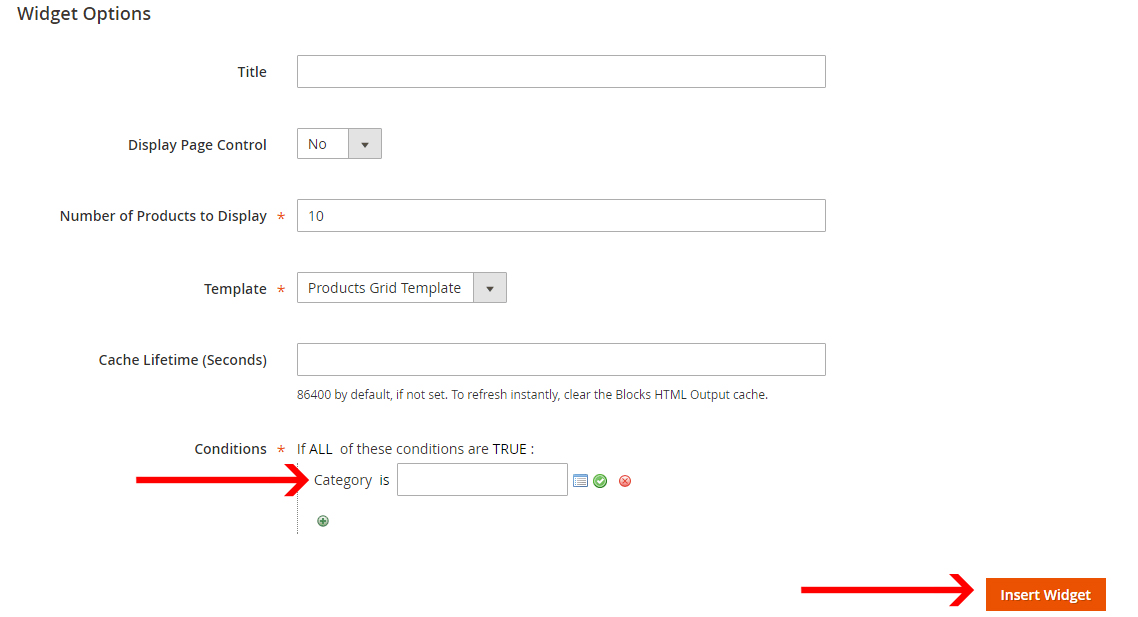Click inside the Number of Products field
Viewport: 1138px width, 617px height.
pyautogui.click(x=560, y=215)
